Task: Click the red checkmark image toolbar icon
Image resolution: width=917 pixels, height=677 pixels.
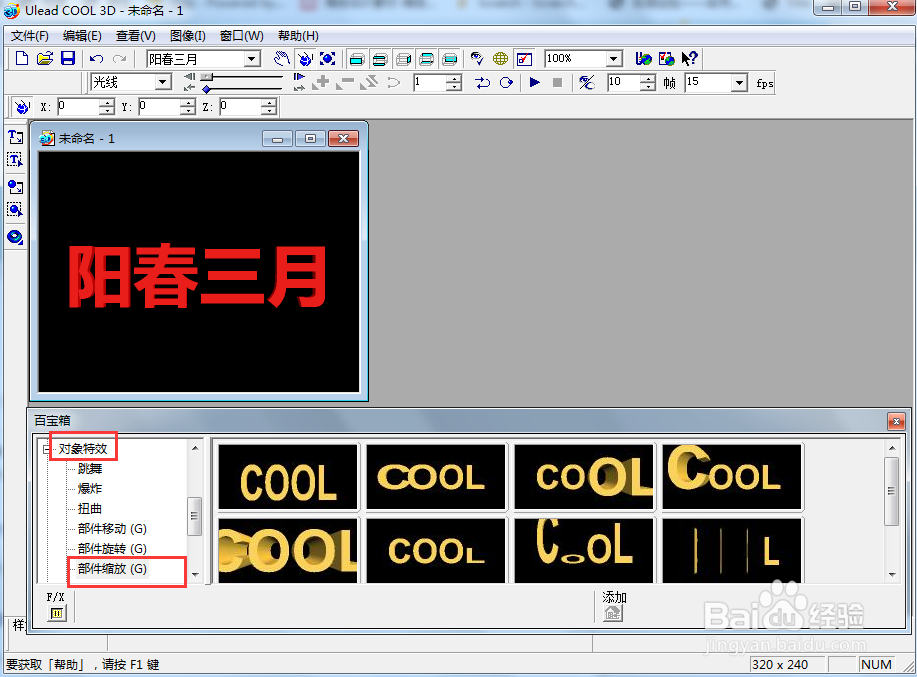Action: coord(524,59)
